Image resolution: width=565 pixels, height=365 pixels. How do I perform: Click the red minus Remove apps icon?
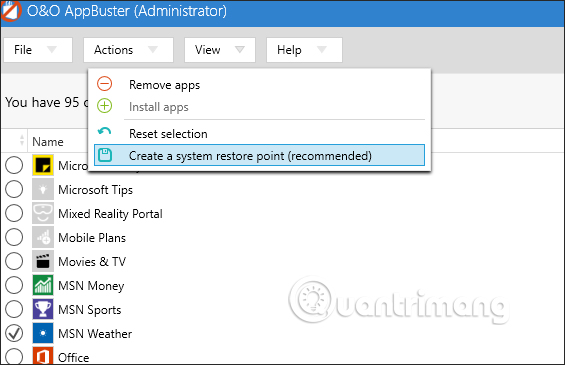coord(104,84)
